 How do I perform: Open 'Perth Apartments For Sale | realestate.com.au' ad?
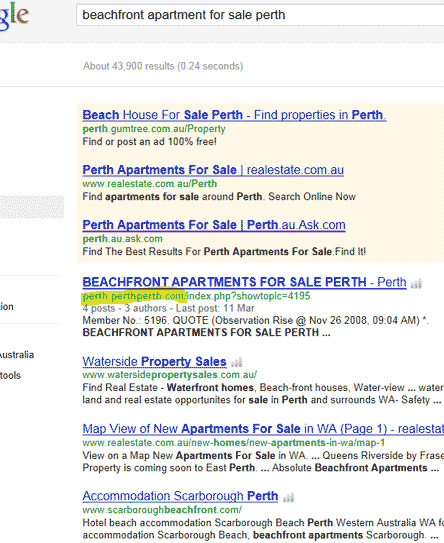pos(213,170)
